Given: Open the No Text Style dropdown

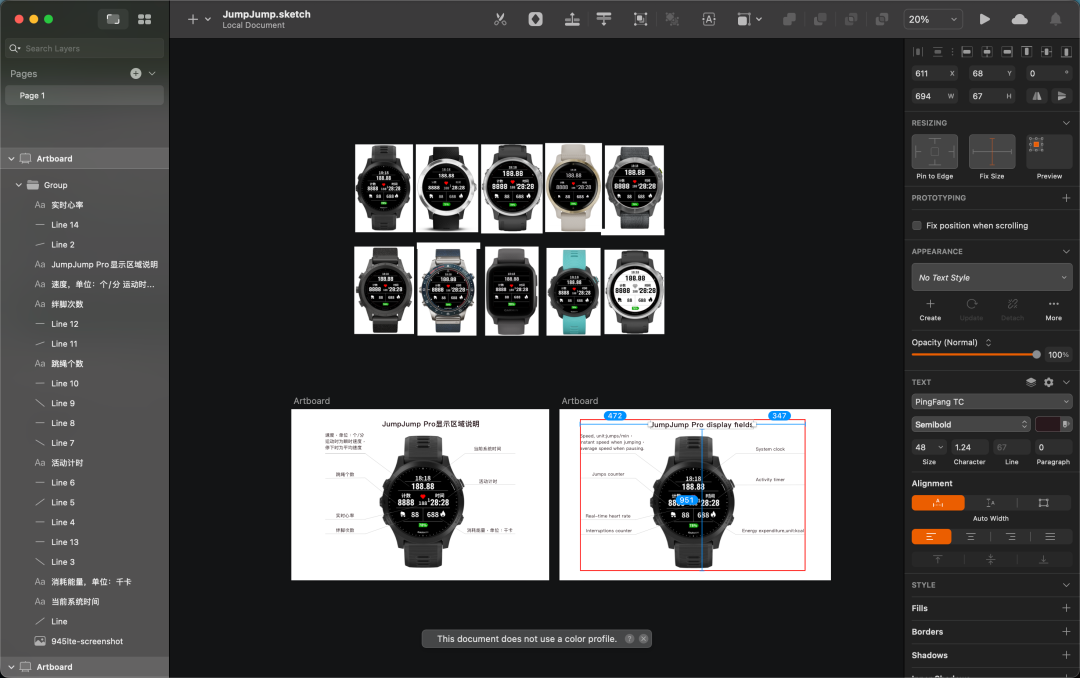Looking at the screenshot, I should (x=992, y=277).
